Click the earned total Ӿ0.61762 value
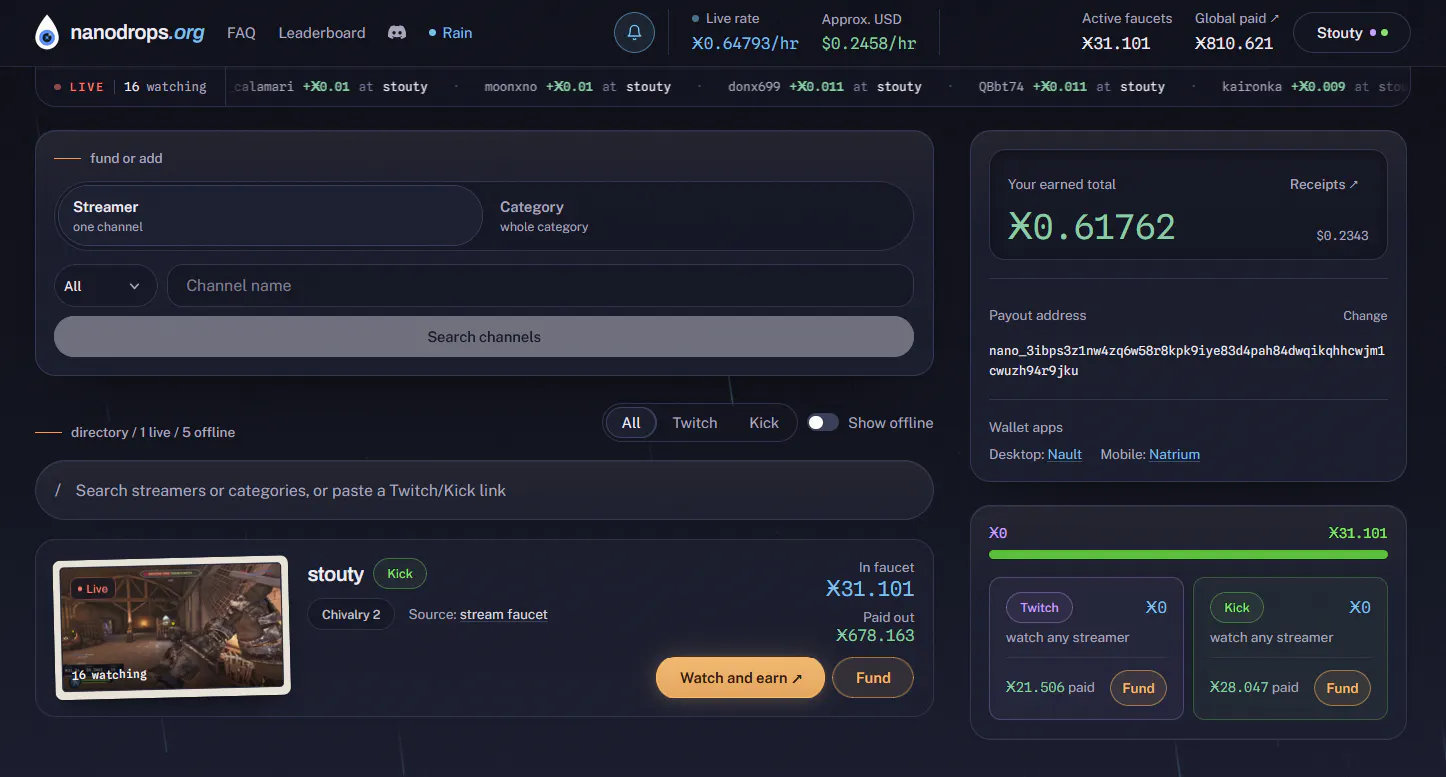Viewport: 1446px width, 777px height. (1091, 227)
